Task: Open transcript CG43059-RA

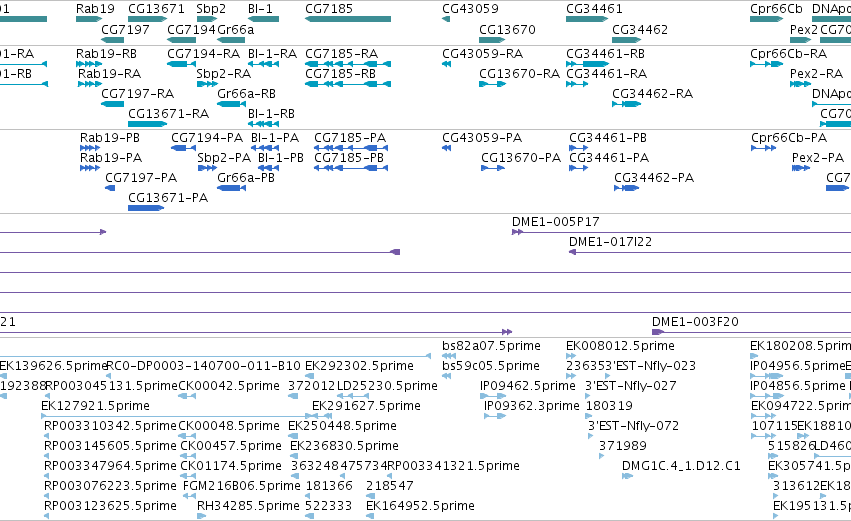Action: pyautogui.click(x=446, y=64)
